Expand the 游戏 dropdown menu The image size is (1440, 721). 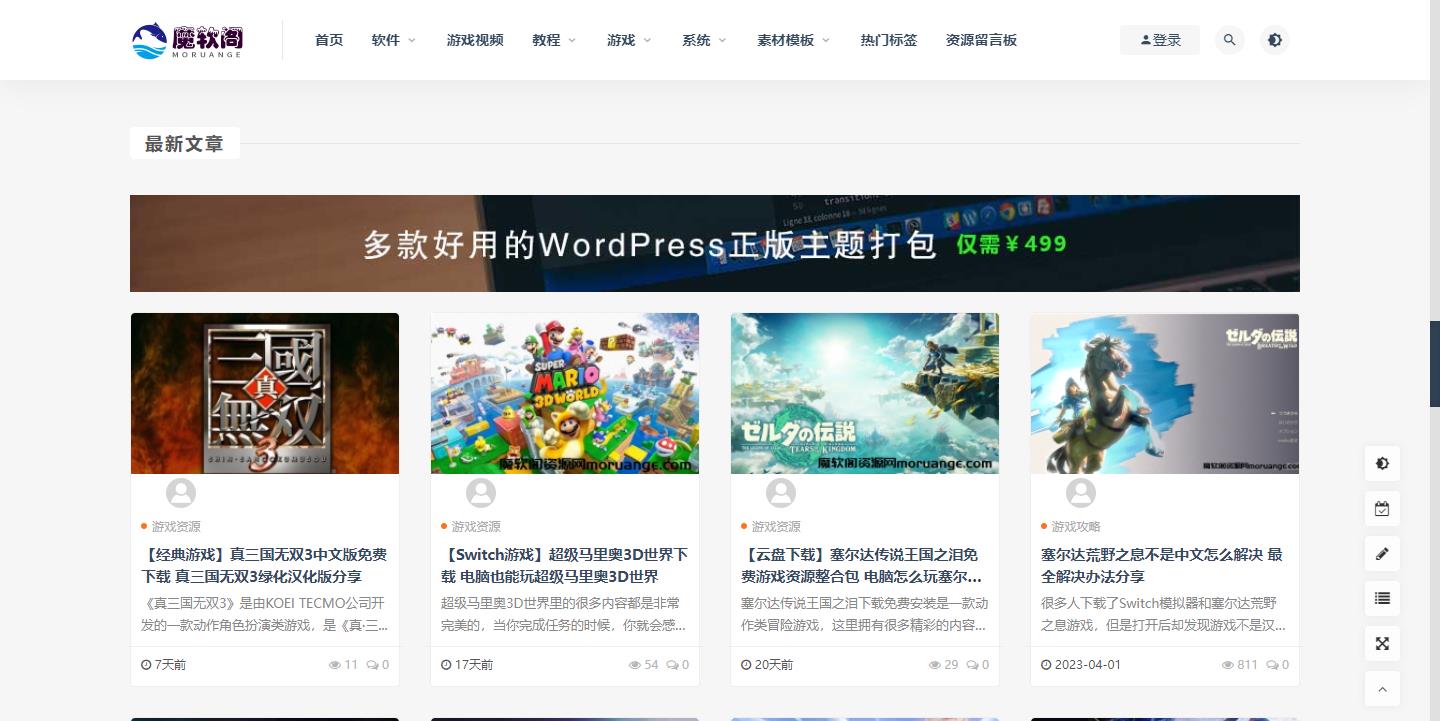pyautogui.click(x=629, y=40)
